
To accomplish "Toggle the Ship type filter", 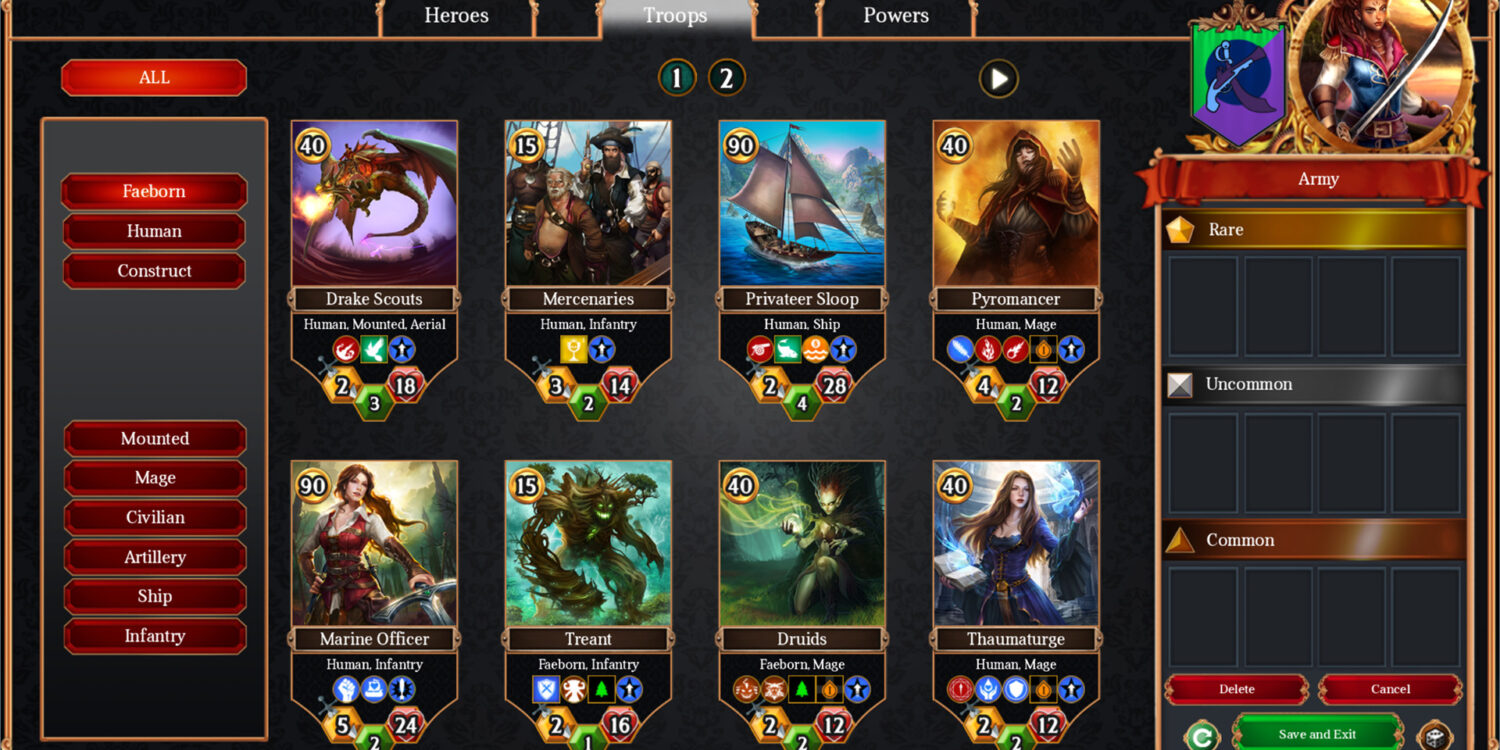I will click(155, 596).
